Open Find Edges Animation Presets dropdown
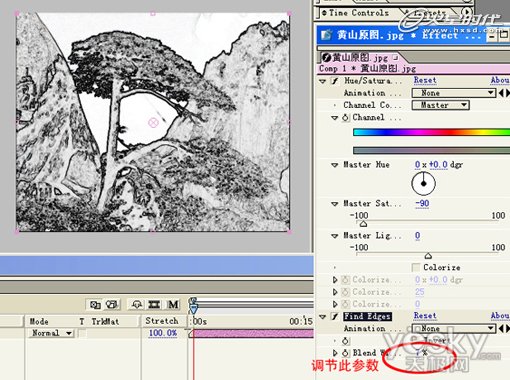This screenshot has height=380, width=510. click(454, 328)
